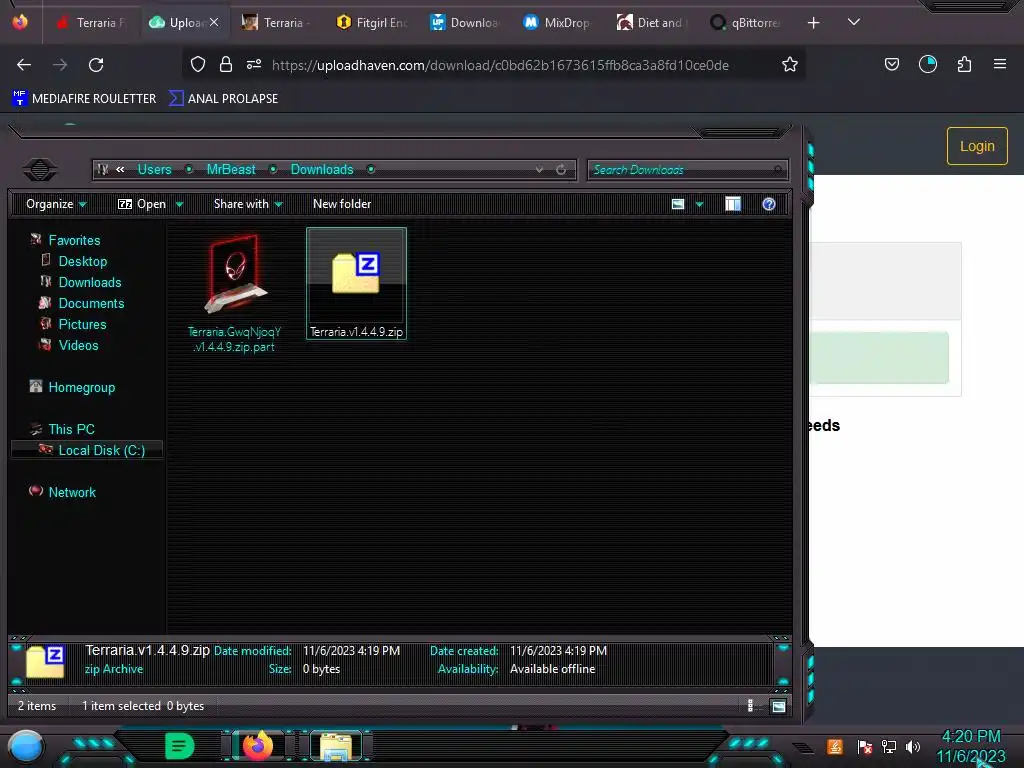1024x768 pixels.
Task: Open Explorer help question mark
Action: (x=769, y=204)
